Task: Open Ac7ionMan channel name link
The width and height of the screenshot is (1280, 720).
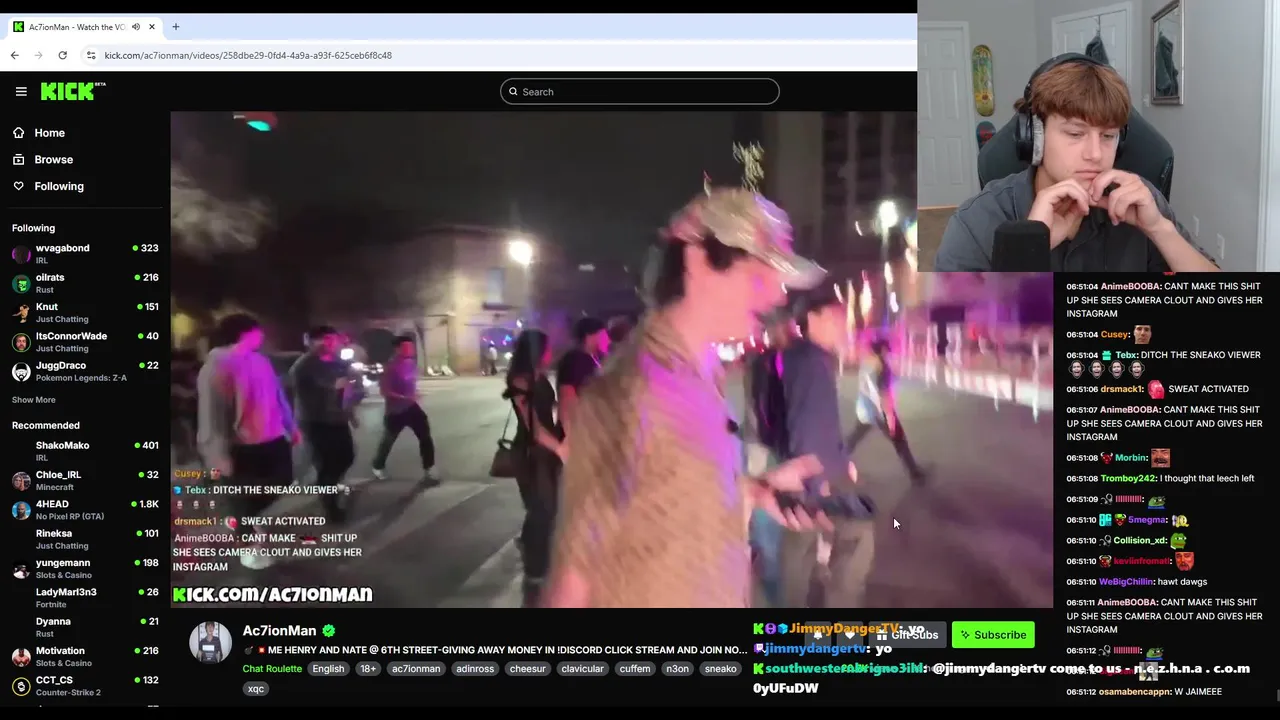Action: click(x=279, y=631)
